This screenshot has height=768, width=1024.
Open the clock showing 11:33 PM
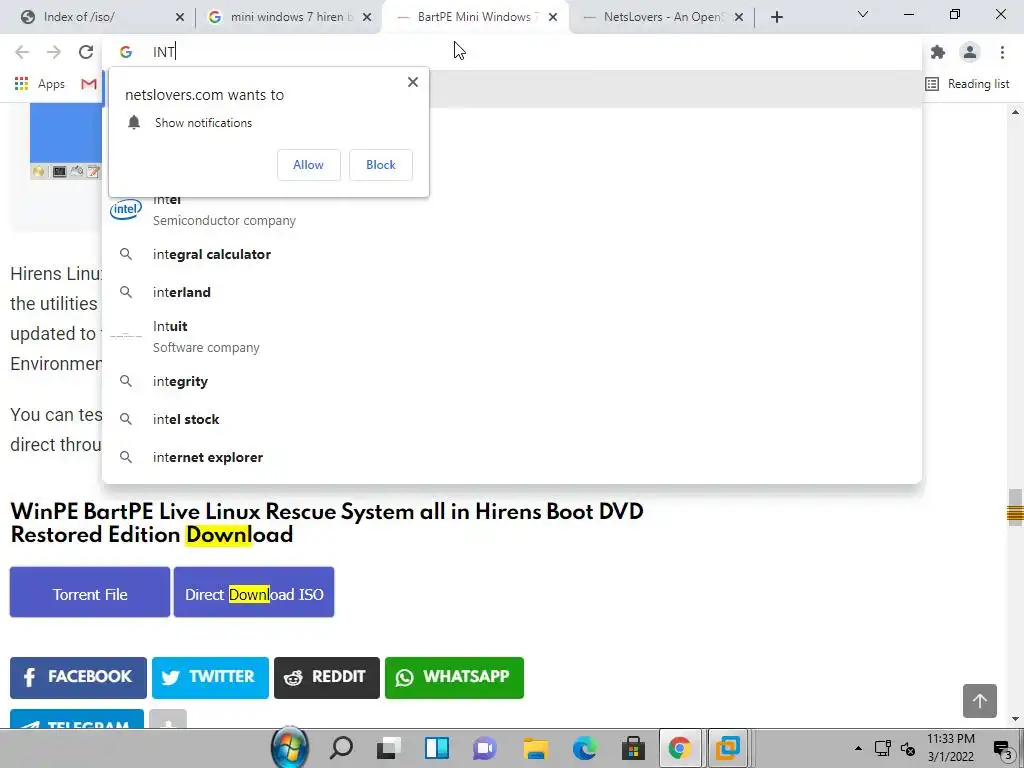pos(951,748)
